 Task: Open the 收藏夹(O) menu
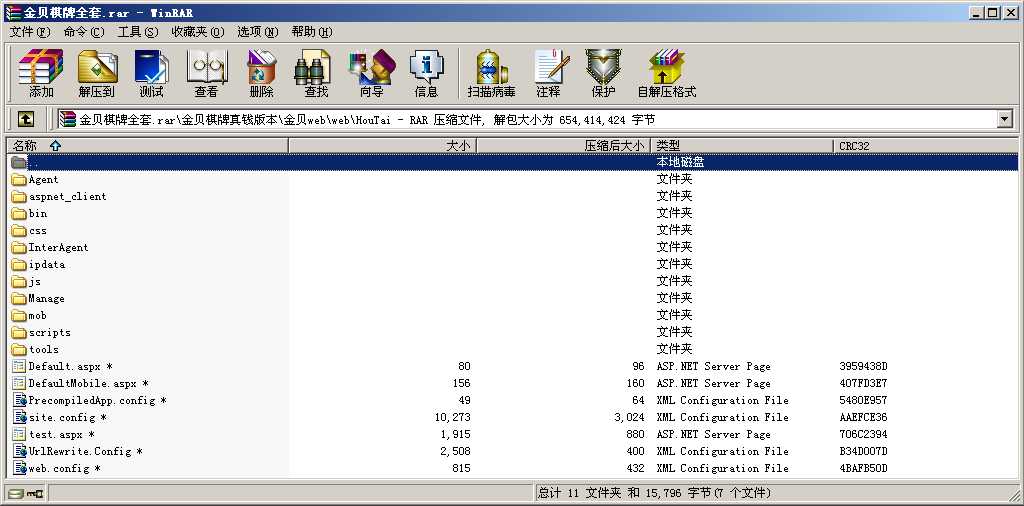tap(198, 31)
